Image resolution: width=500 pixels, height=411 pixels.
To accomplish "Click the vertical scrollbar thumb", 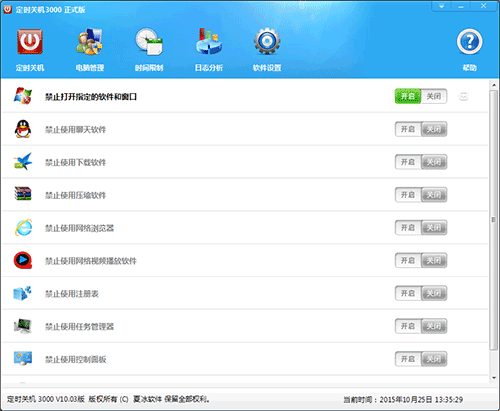I will coord(494,220).
